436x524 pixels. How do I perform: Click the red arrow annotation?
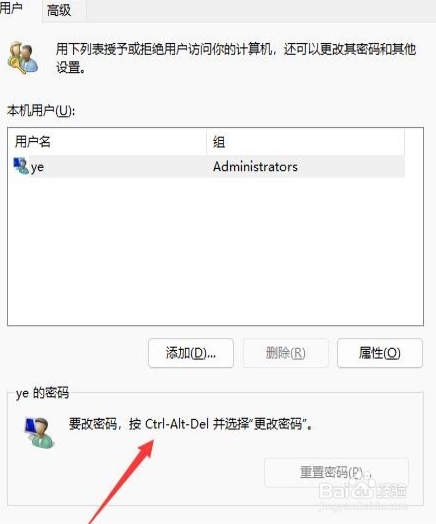coord(122,481)
